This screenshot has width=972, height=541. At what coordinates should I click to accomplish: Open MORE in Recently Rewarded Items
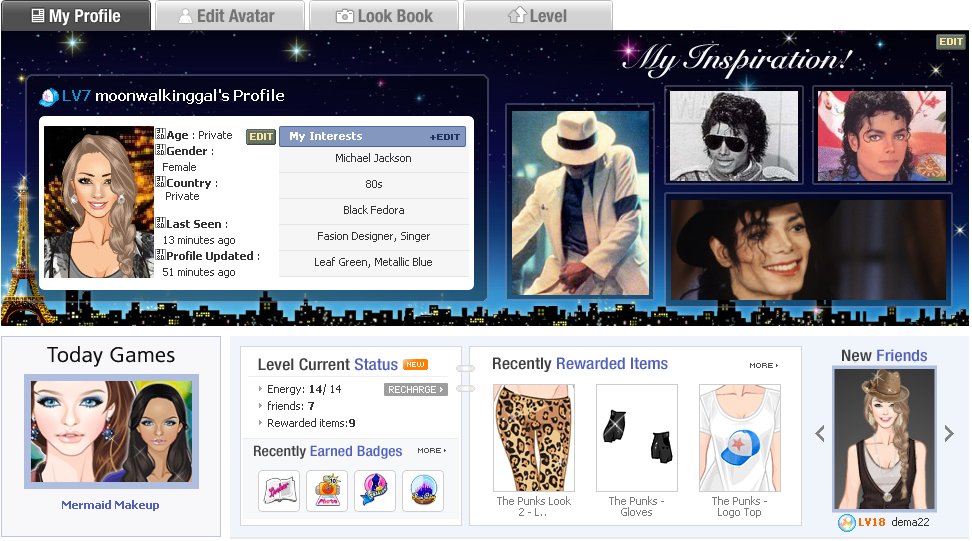click(764, 366)
